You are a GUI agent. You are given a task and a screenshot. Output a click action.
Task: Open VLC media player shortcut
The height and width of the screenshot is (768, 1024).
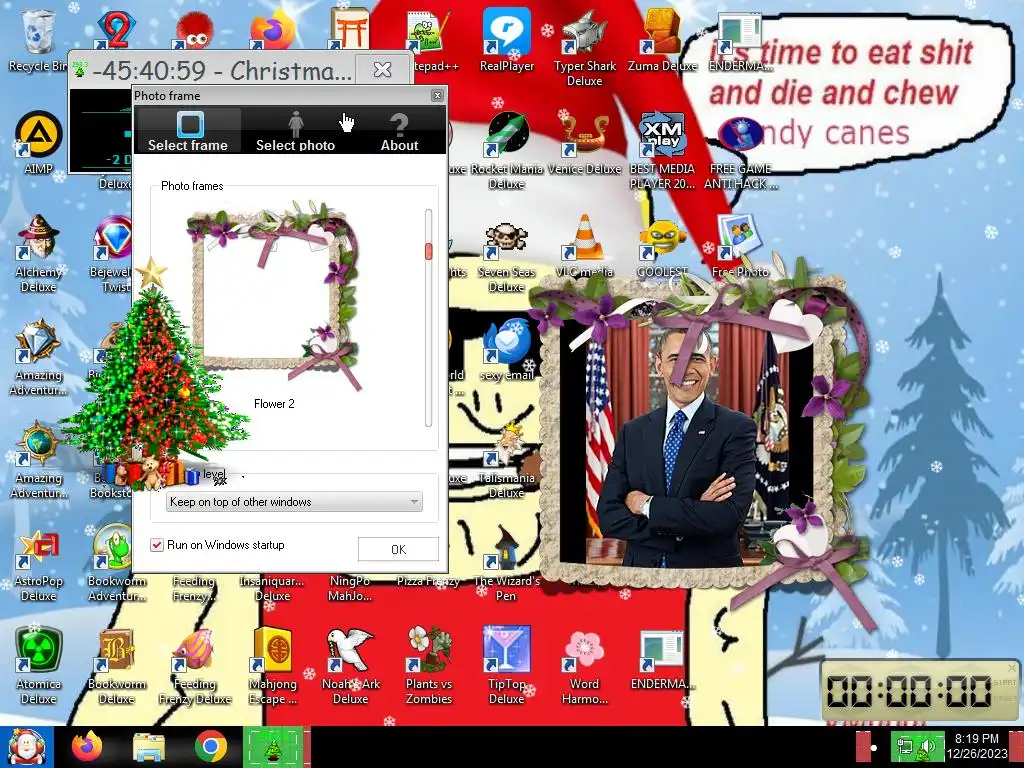pyautogui.click(x=584, y=247)
